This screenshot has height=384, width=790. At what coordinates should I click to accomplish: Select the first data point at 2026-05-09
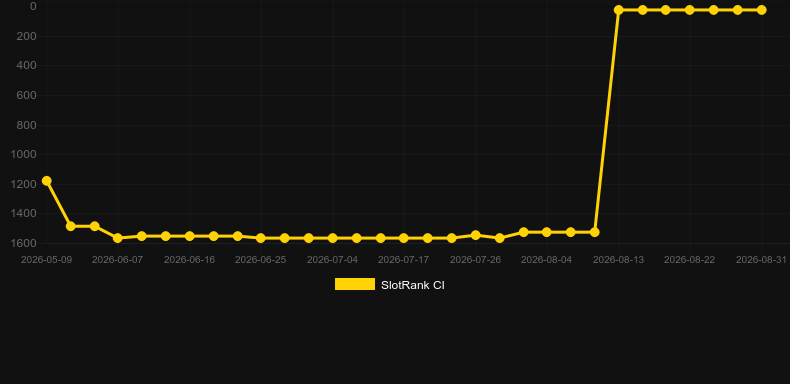[x=46, y=180]
